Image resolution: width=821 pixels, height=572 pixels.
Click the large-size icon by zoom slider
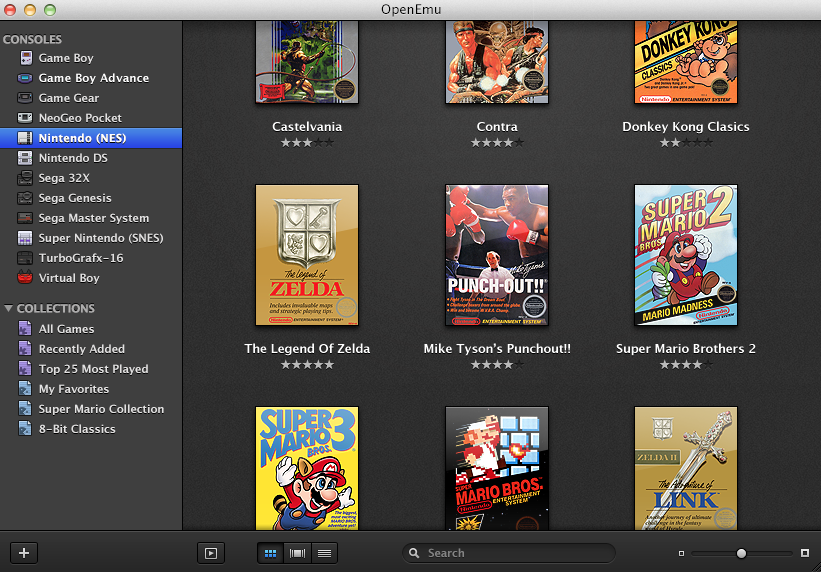(805, 553)
